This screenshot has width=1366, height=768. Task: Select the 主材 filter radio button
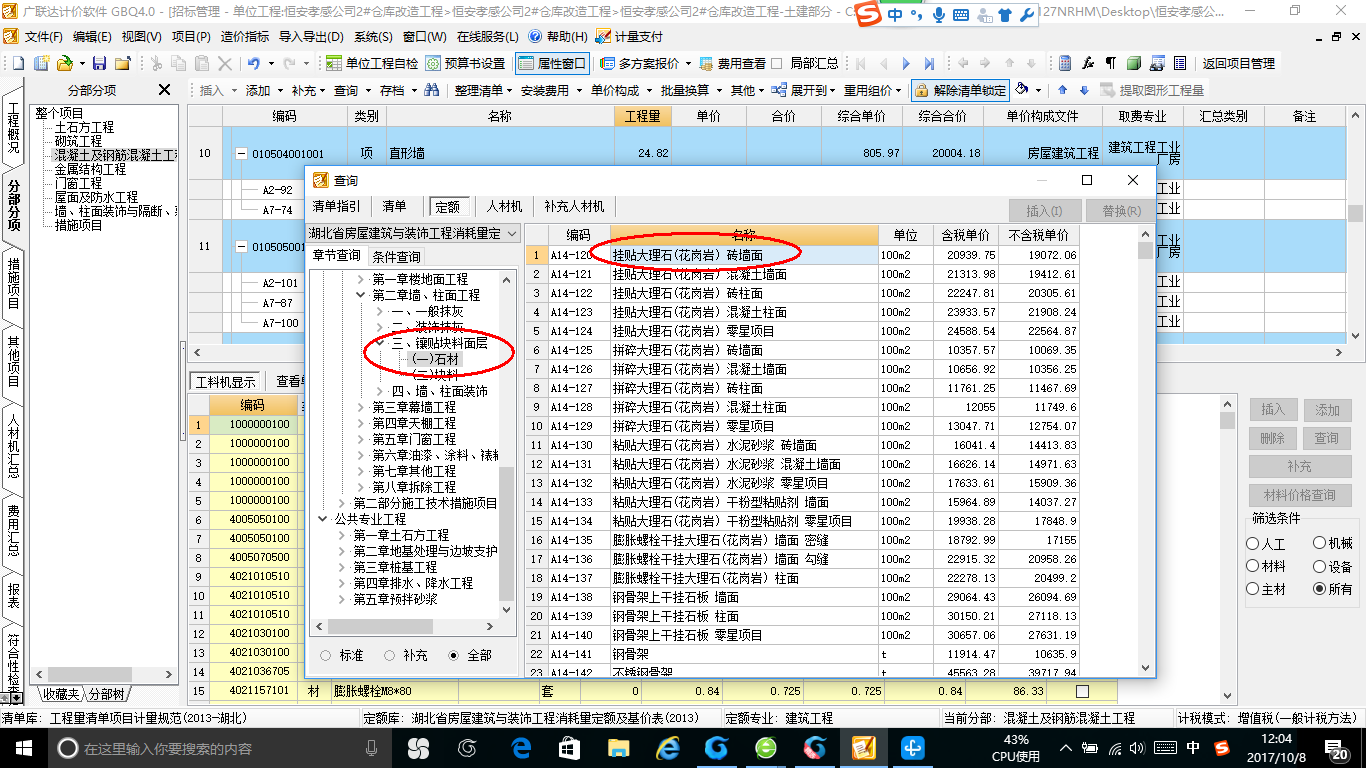(x=1253, y=589)
